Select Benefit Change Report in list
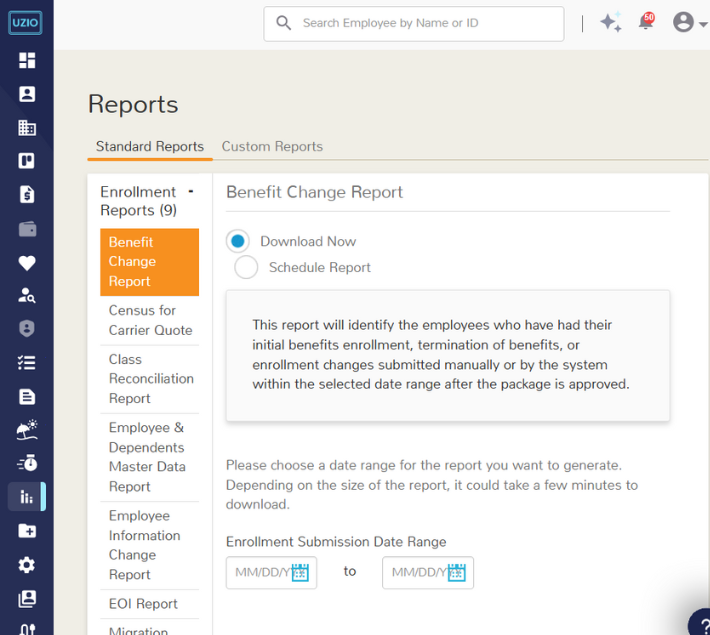Screen dimensions: 710x635 (149, 262)
